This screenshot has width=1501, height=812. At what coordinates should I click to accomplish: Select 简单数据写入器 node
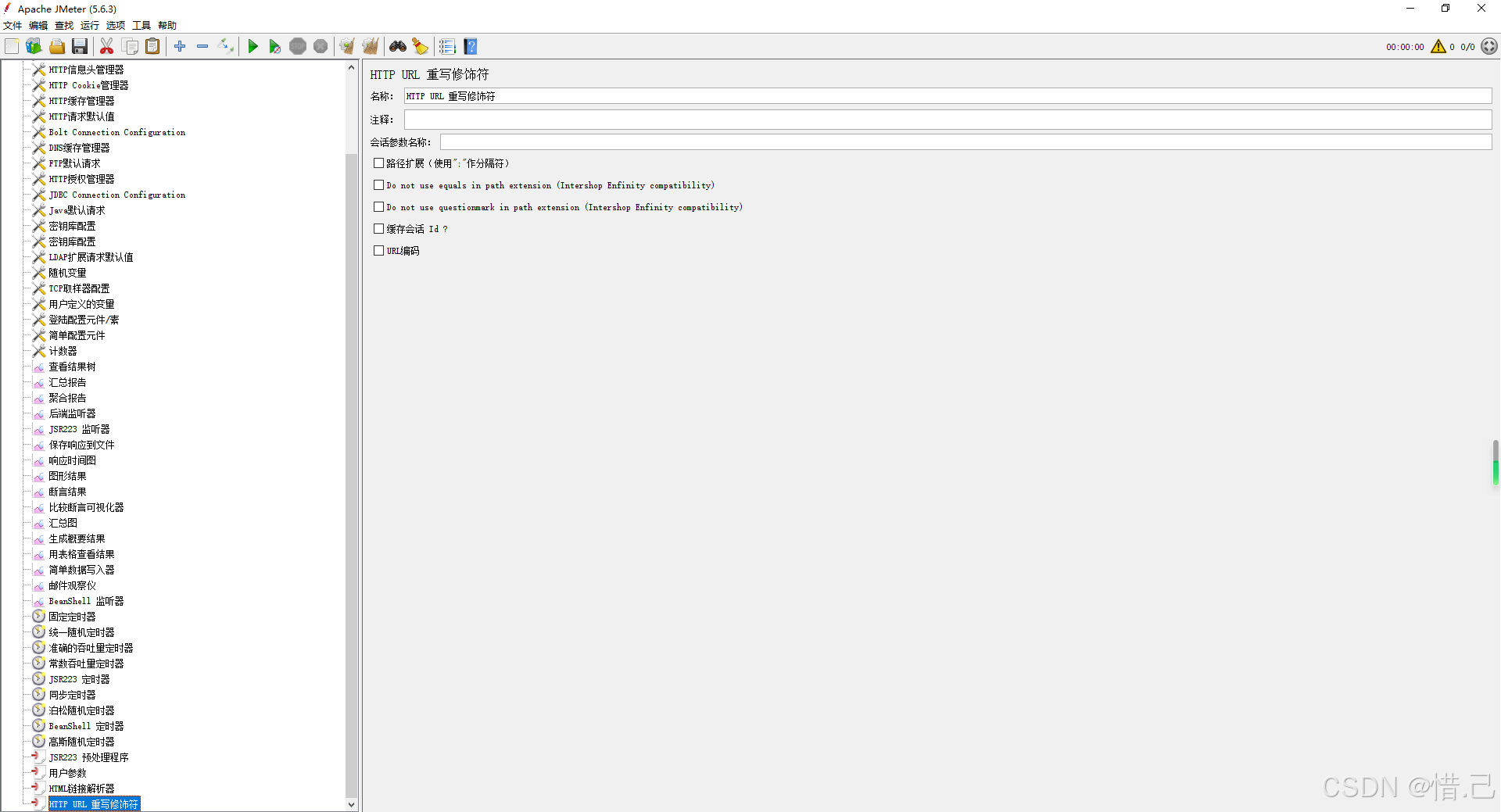[x=81, y=570]
